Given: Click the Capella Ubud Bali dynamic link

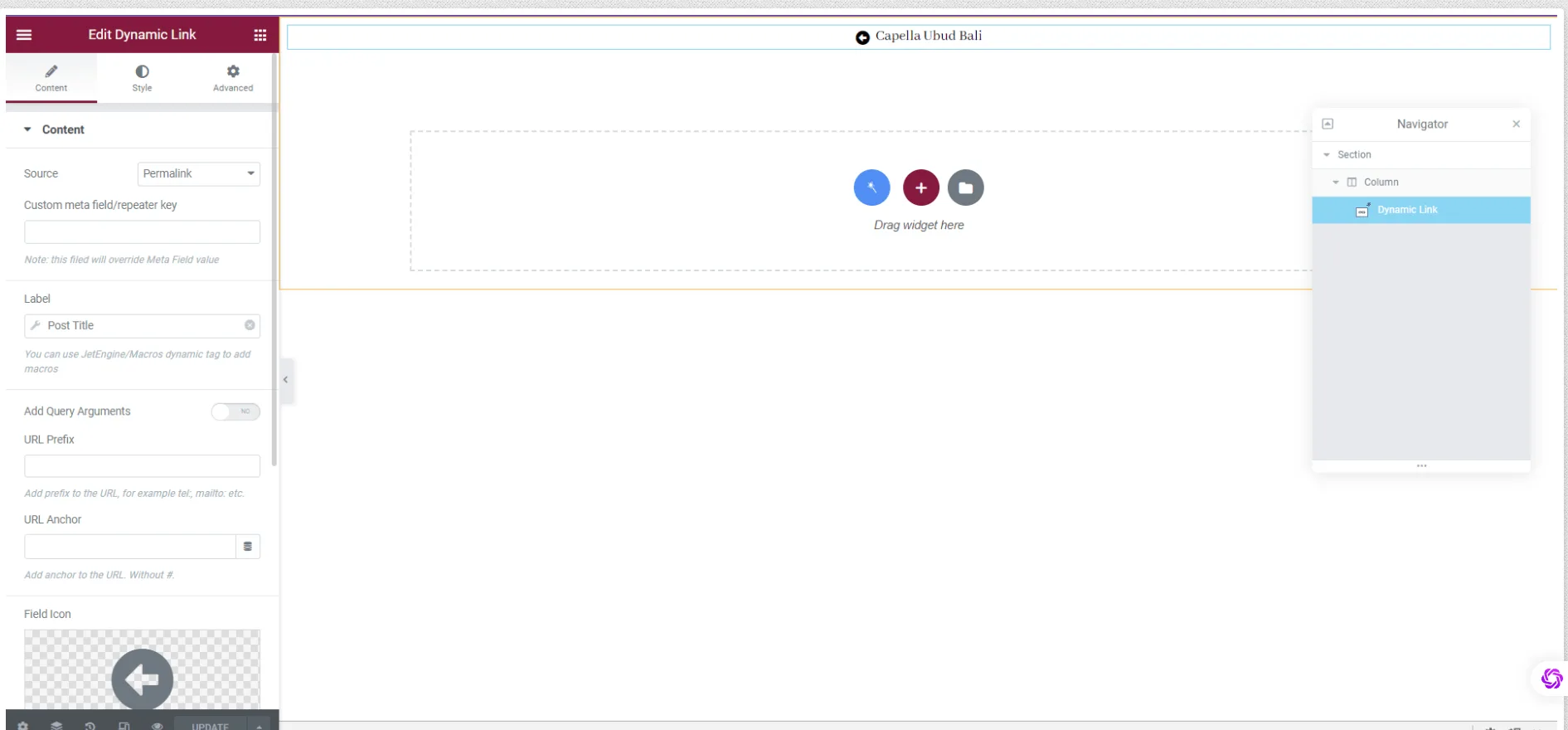Looking at the screenshot, I should click(x=928, y=36).
